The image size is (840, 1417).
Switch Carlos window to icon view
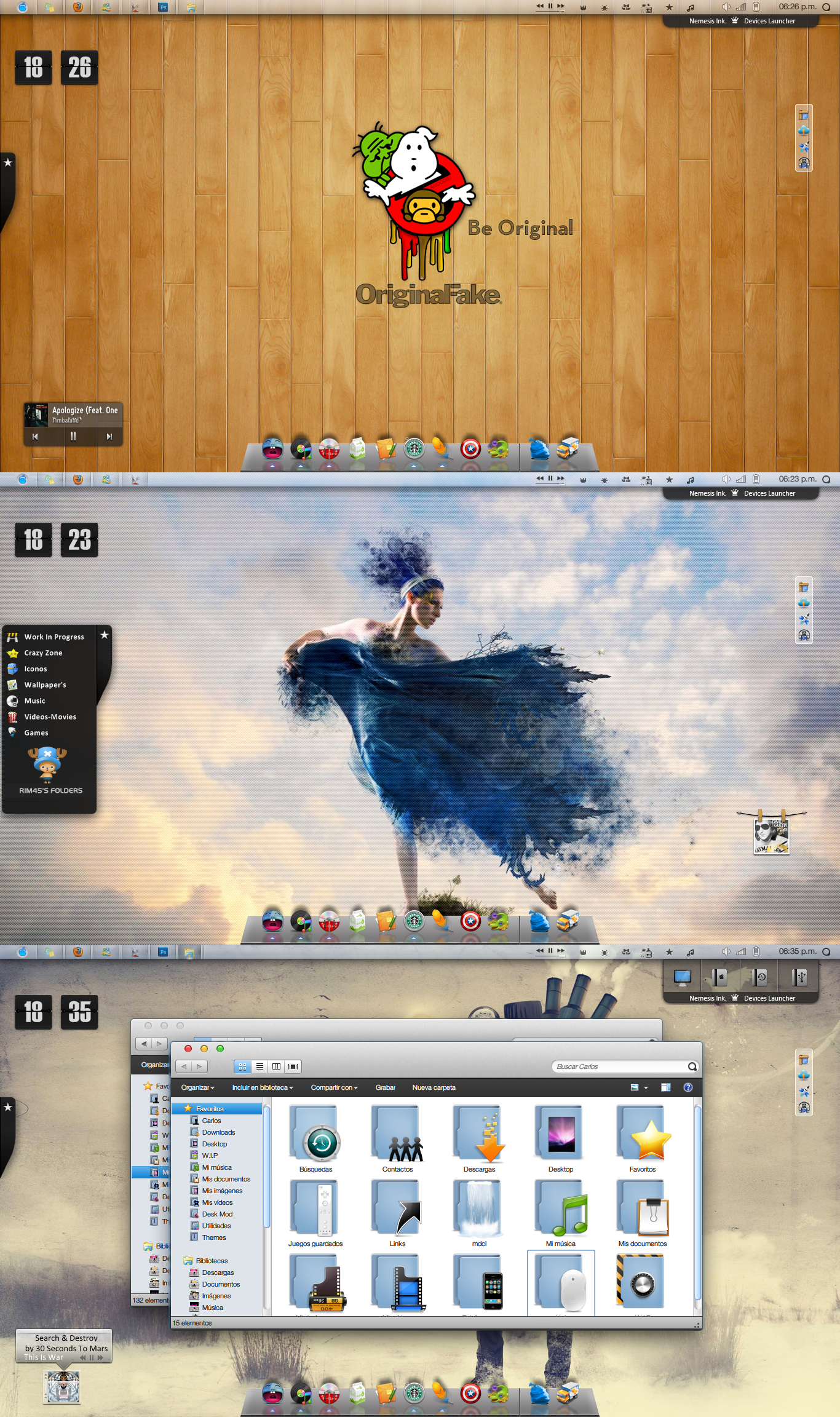point(242,1066)
